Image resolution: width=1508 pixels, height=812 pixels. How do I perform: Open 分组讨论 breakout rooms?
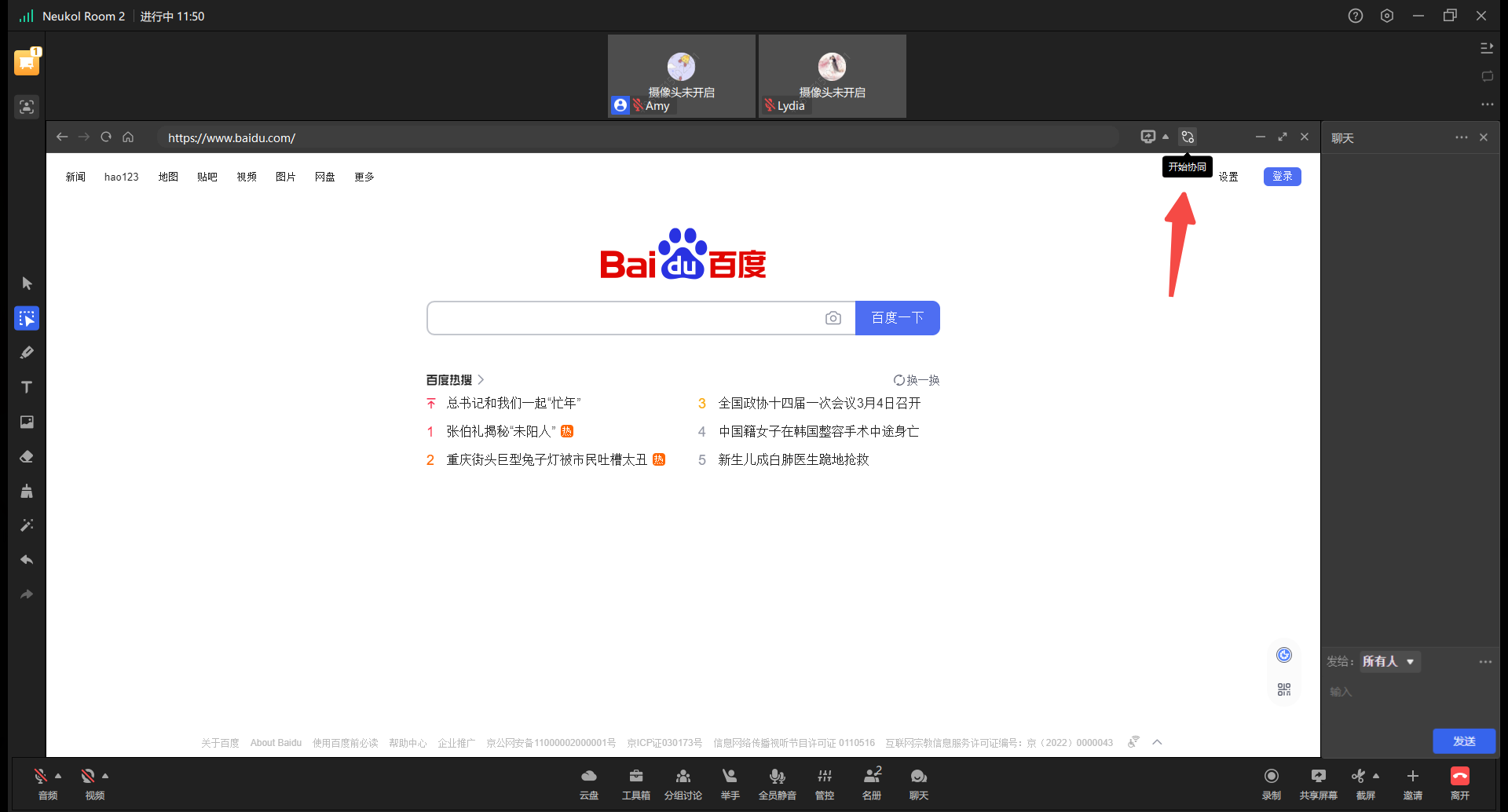click(x=683, y=784)
